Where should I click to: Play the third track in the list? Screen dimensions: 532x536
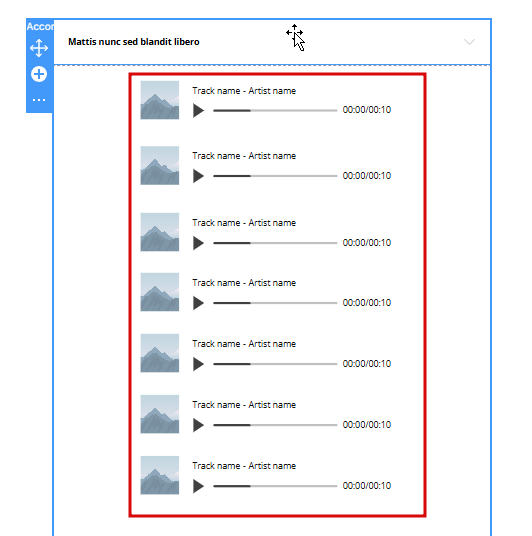coord(198,243)
